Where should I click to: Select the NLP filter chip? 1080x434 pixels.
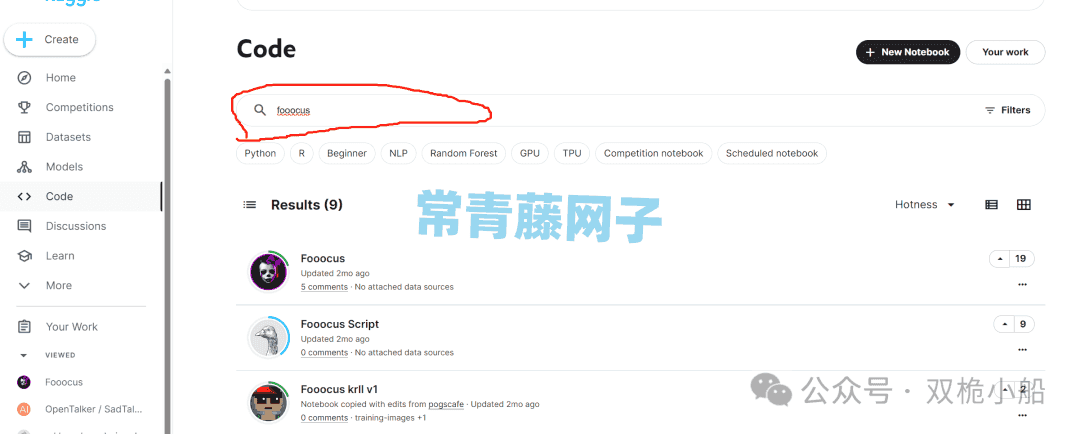point(398,154)
